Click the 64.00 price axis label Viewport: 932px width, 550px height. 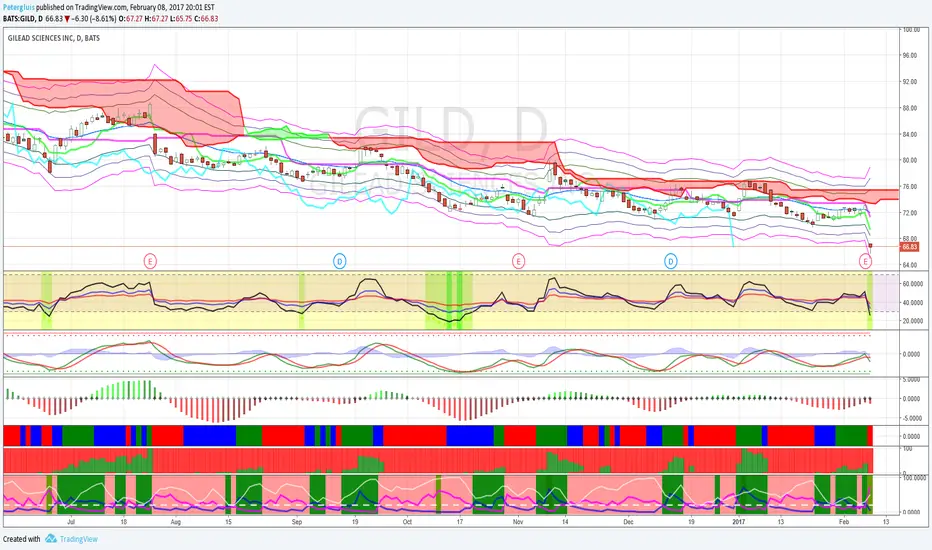point(909,265)
